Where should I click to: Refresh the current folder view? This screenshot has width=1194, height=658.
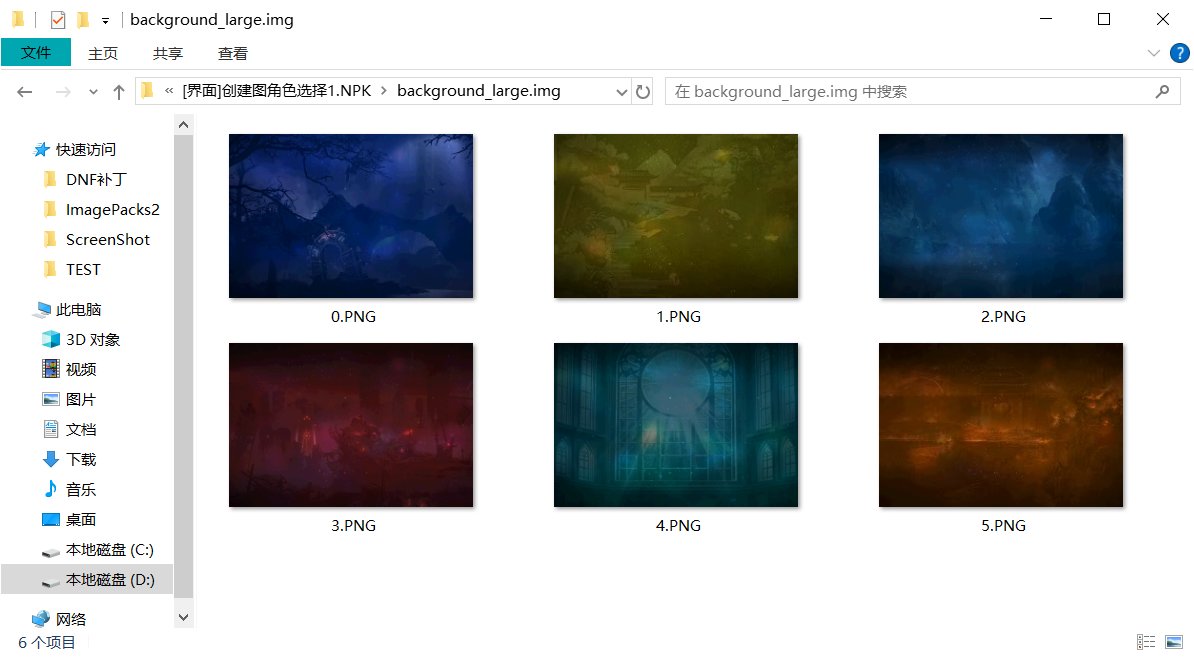[643, 91]
